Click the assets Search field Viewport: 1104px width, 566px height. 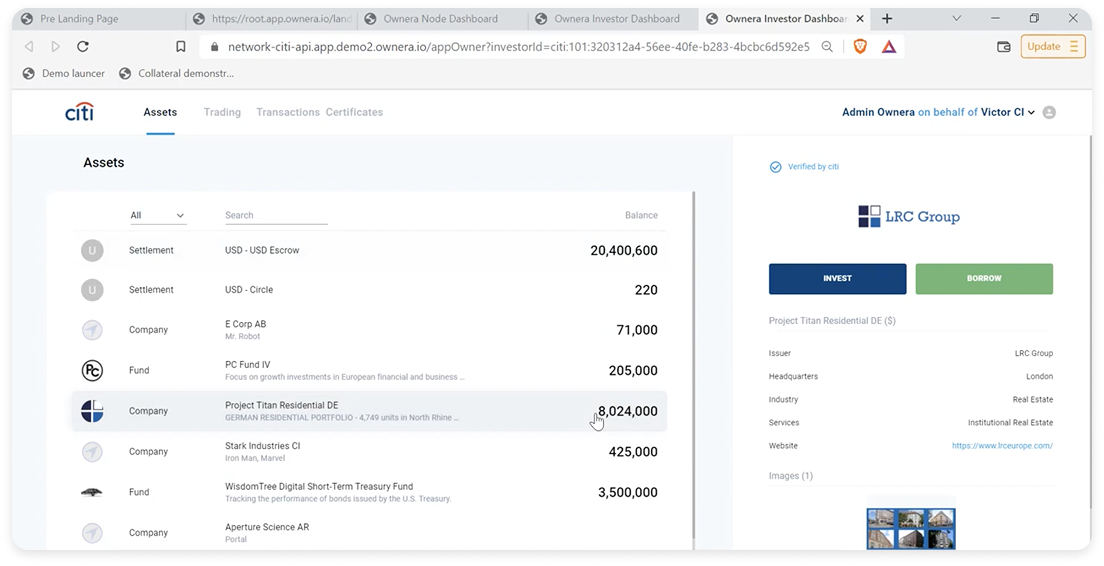click(276, 215)
